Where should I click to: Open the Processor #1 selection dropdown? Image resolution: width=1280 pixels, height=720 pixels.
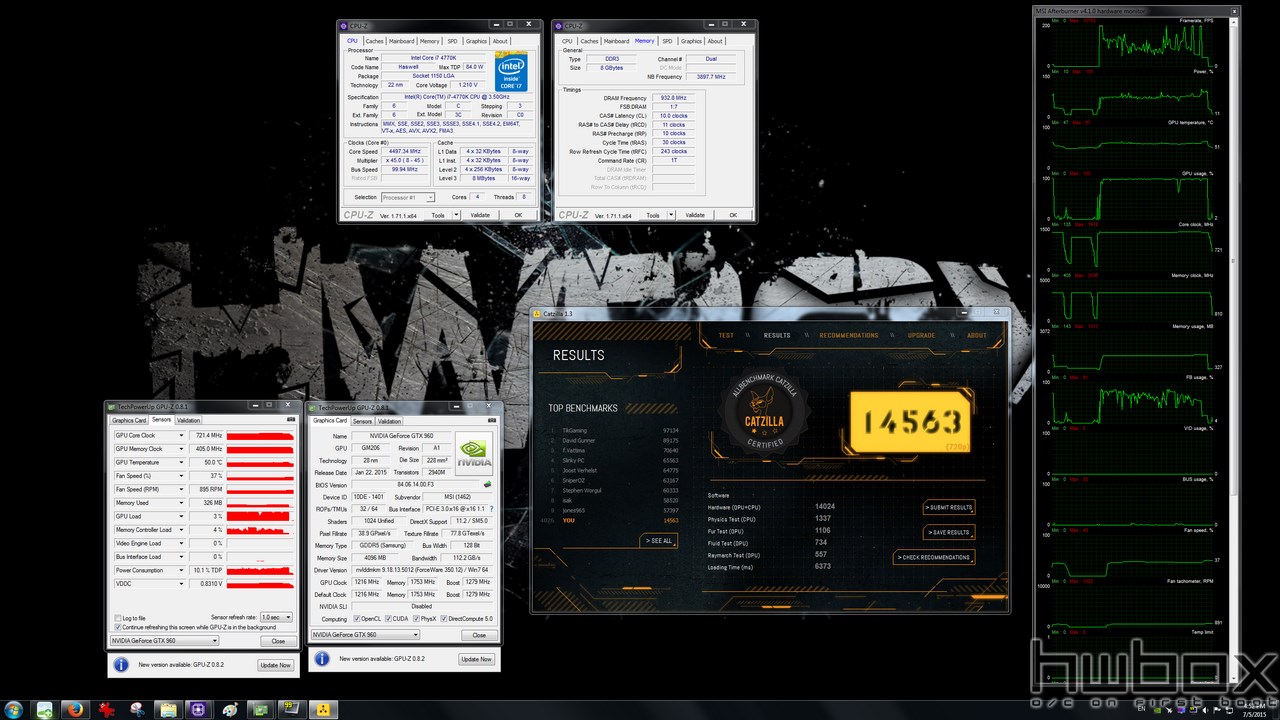pyautogui.click(x=408, y=197)
